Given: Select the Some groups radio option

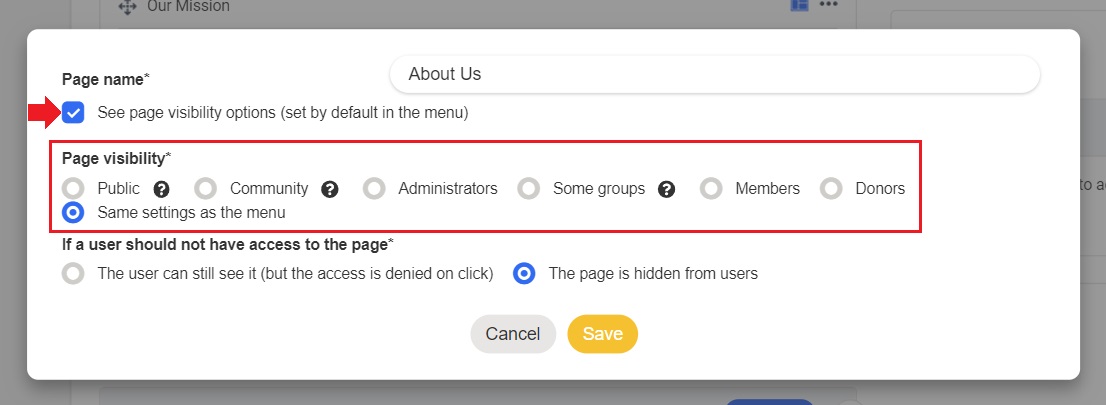Looking at the screenshot, I should [529, 188].
